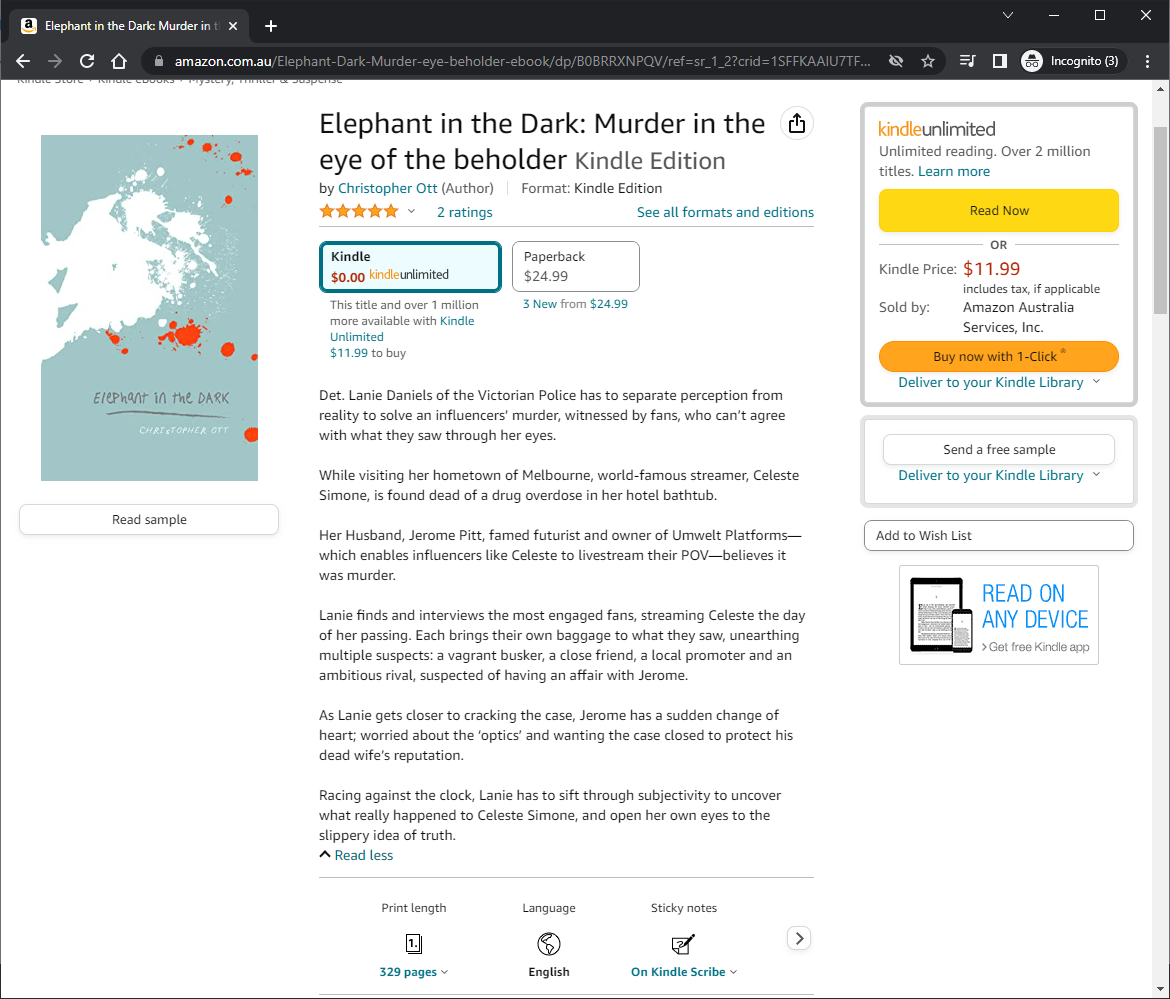Screen dimensions: 1170x999
Task: Expand Deliver to your Kindle Library under free sample
Action: [999, 475]
